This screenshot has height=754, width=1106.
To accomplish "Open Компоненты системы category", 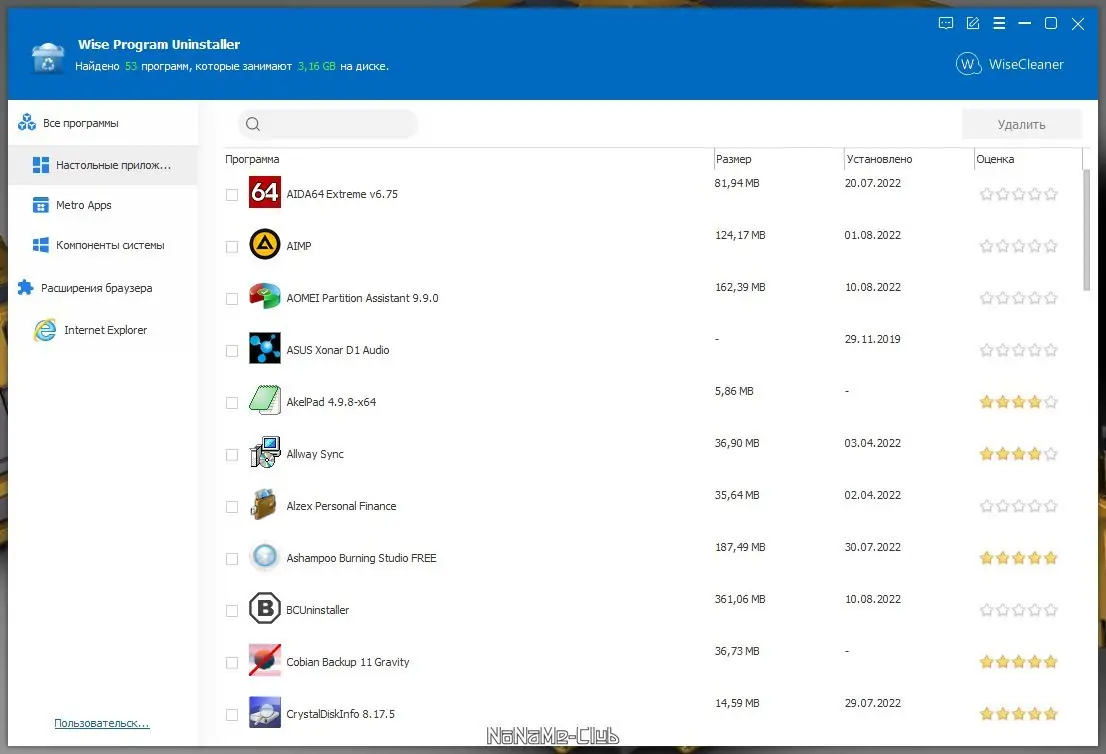I will [x=103, y=245].
